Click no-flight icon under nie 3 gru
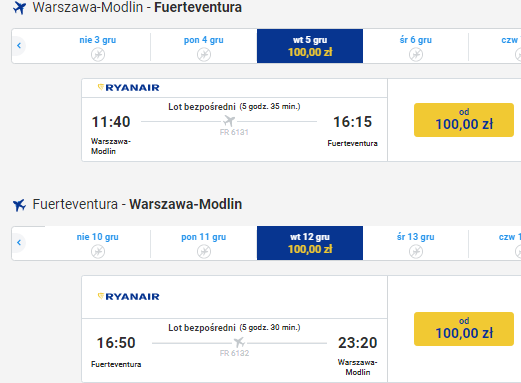521x383 pixels. point(98,54)
